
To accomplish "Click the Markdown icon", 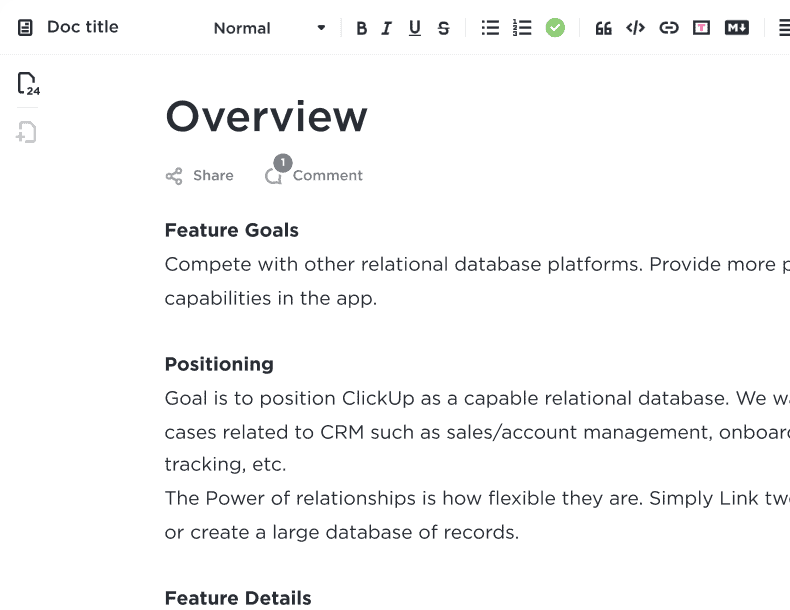I will (737, 28).
